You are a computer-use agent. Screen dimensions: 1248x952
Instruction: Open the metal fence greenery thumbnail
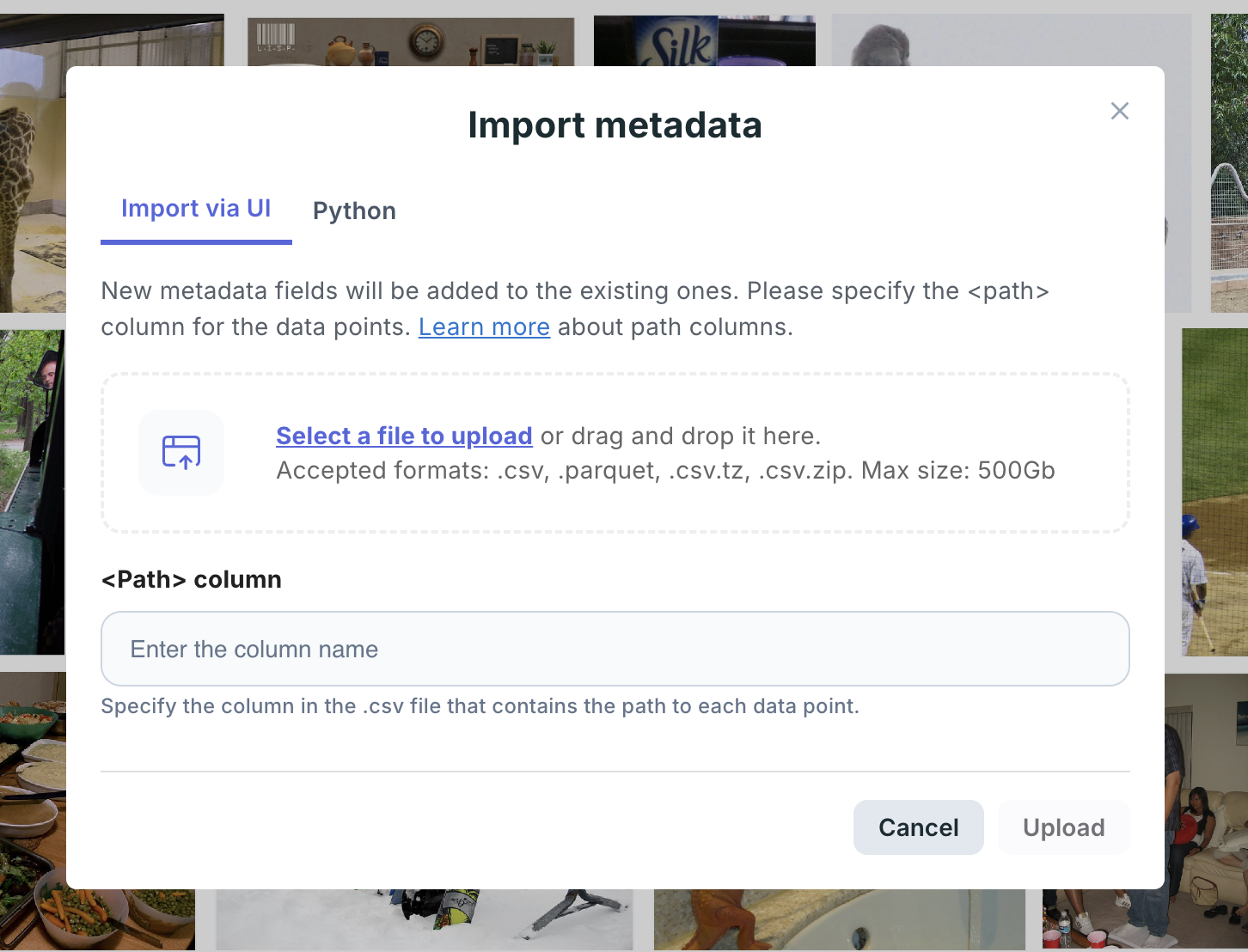(1228, 163)
